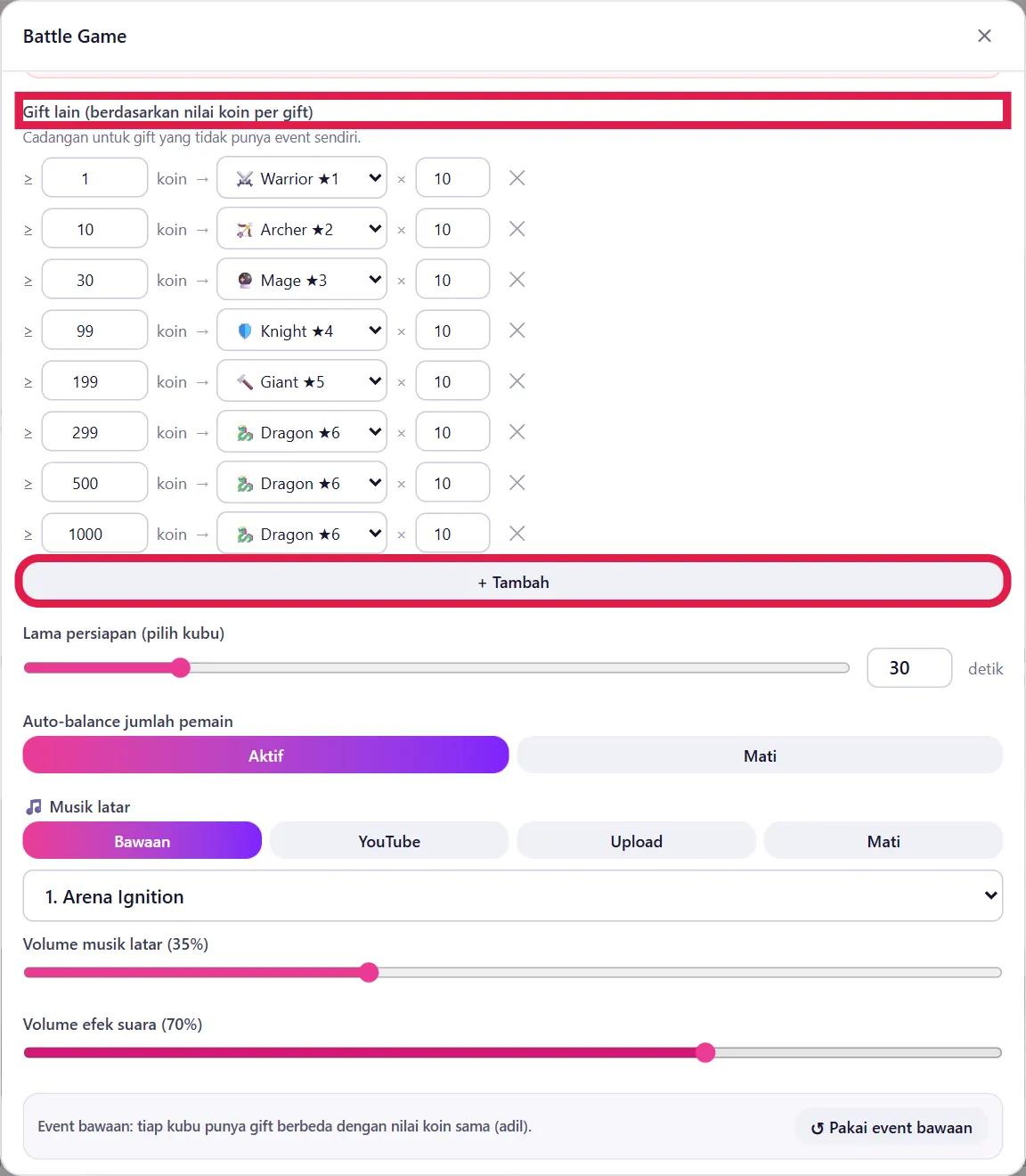Set Musik latar to Mati
This screenshot has width=1026, height=1176.
(x=883, y=841)
